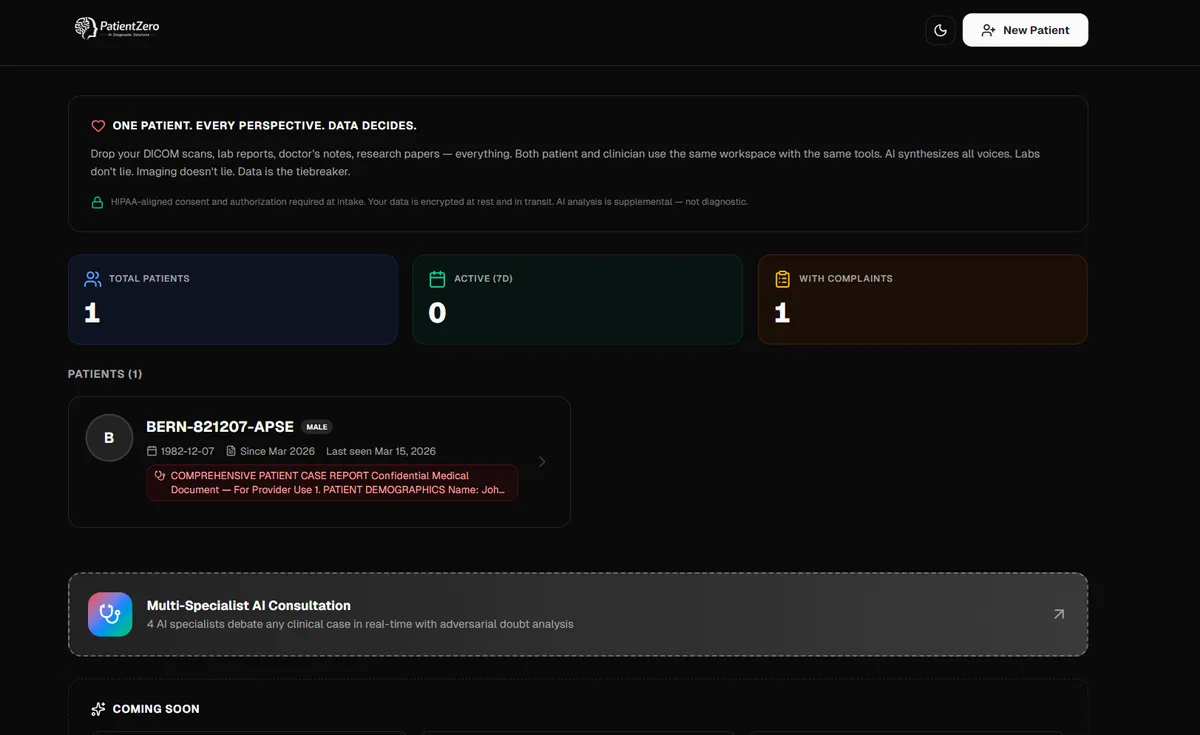Click the colorful stethoscope consultation icon
This screenshot has height=735, width=1200.
[110, 615]
